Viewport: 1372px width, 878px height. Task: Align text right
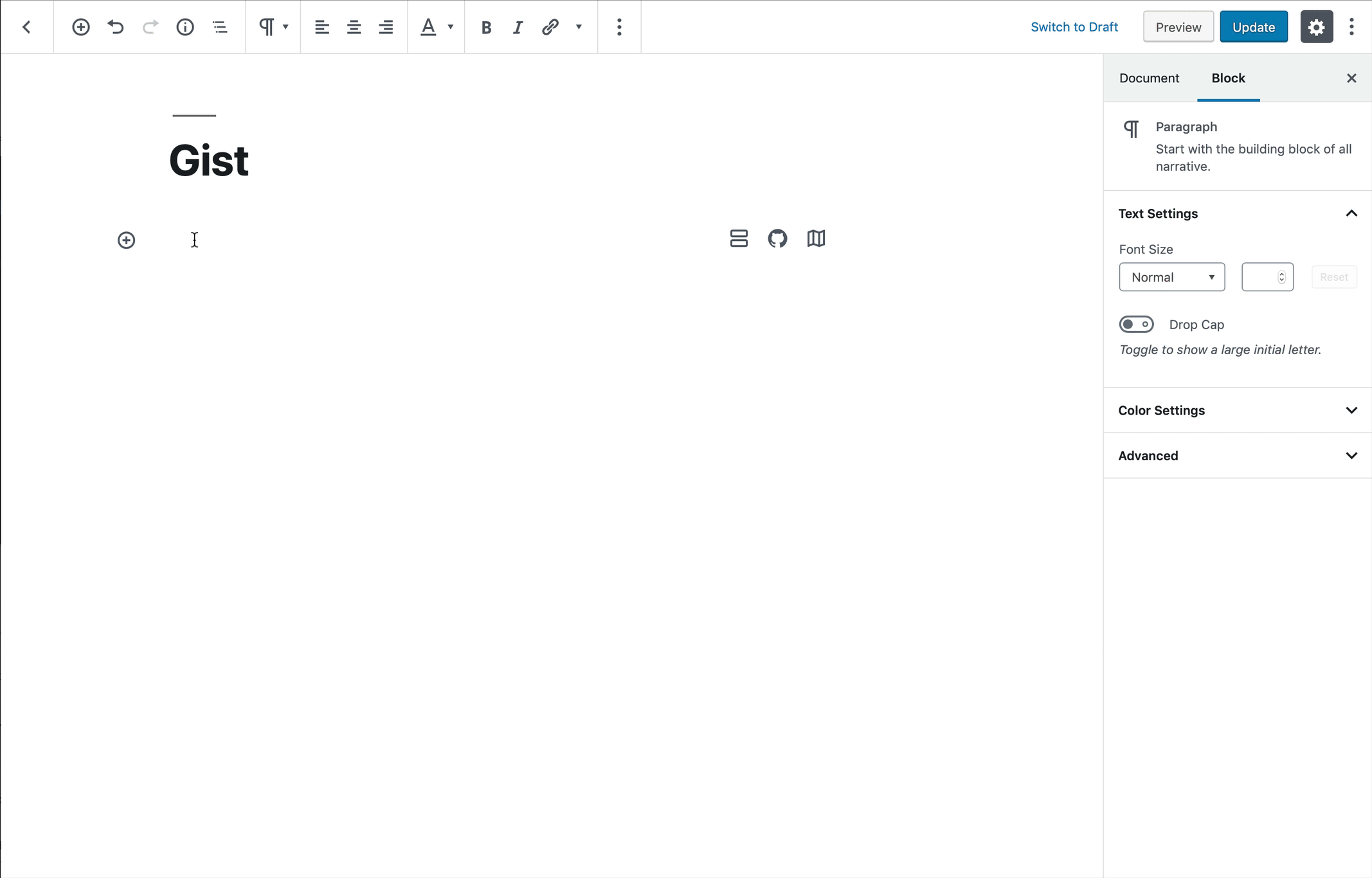(386, 27)
